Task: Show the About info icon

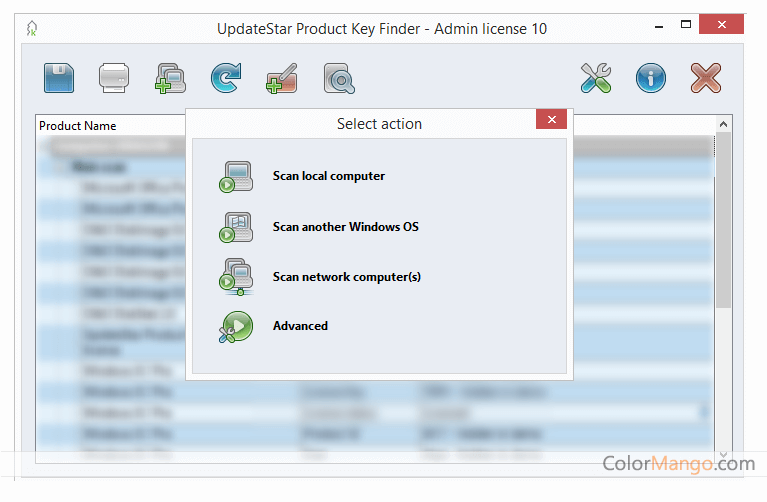Action: (651, 77)
